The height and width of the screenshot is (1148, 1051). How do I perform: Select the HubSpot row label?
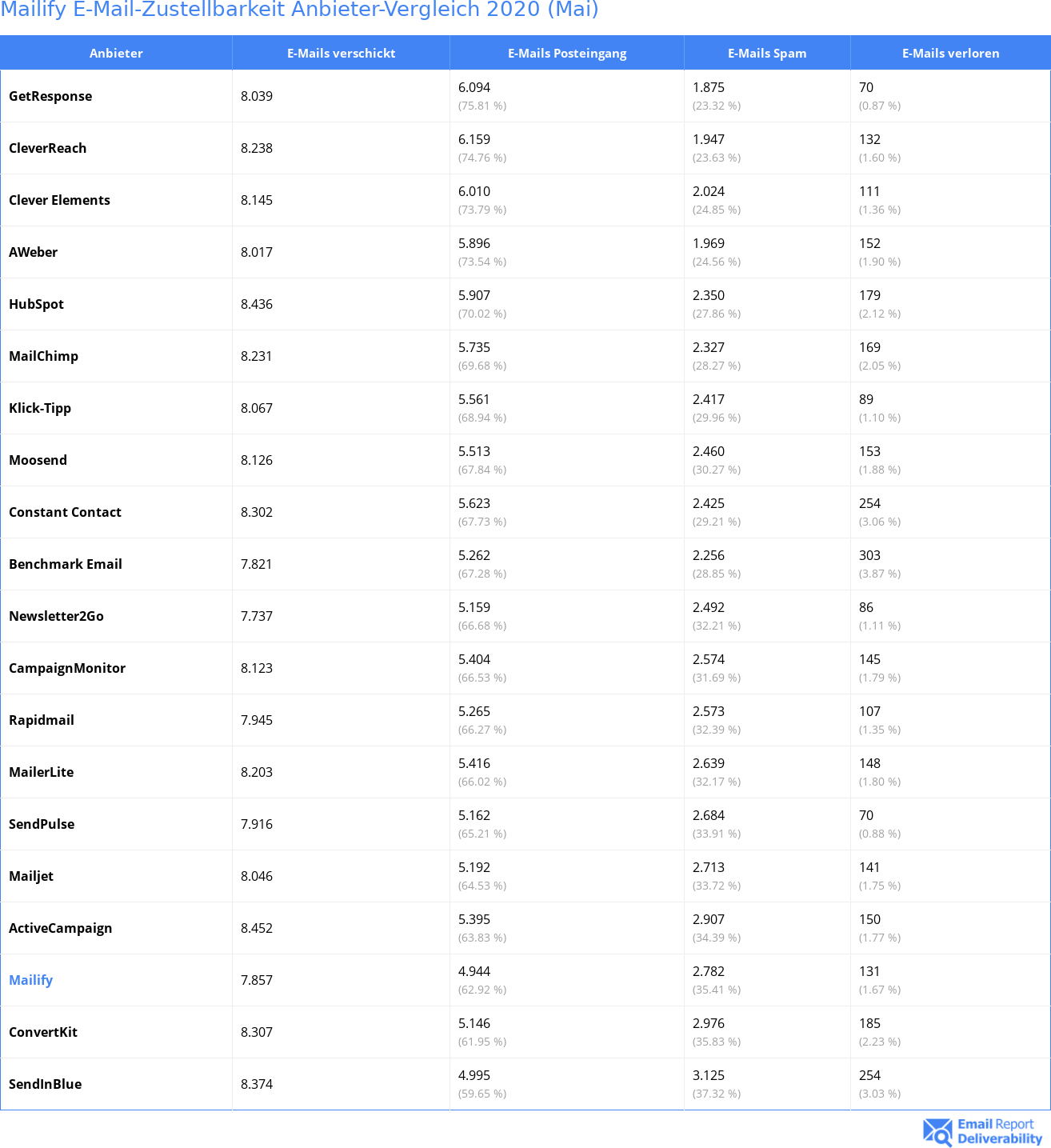click(x=36, y=304)
